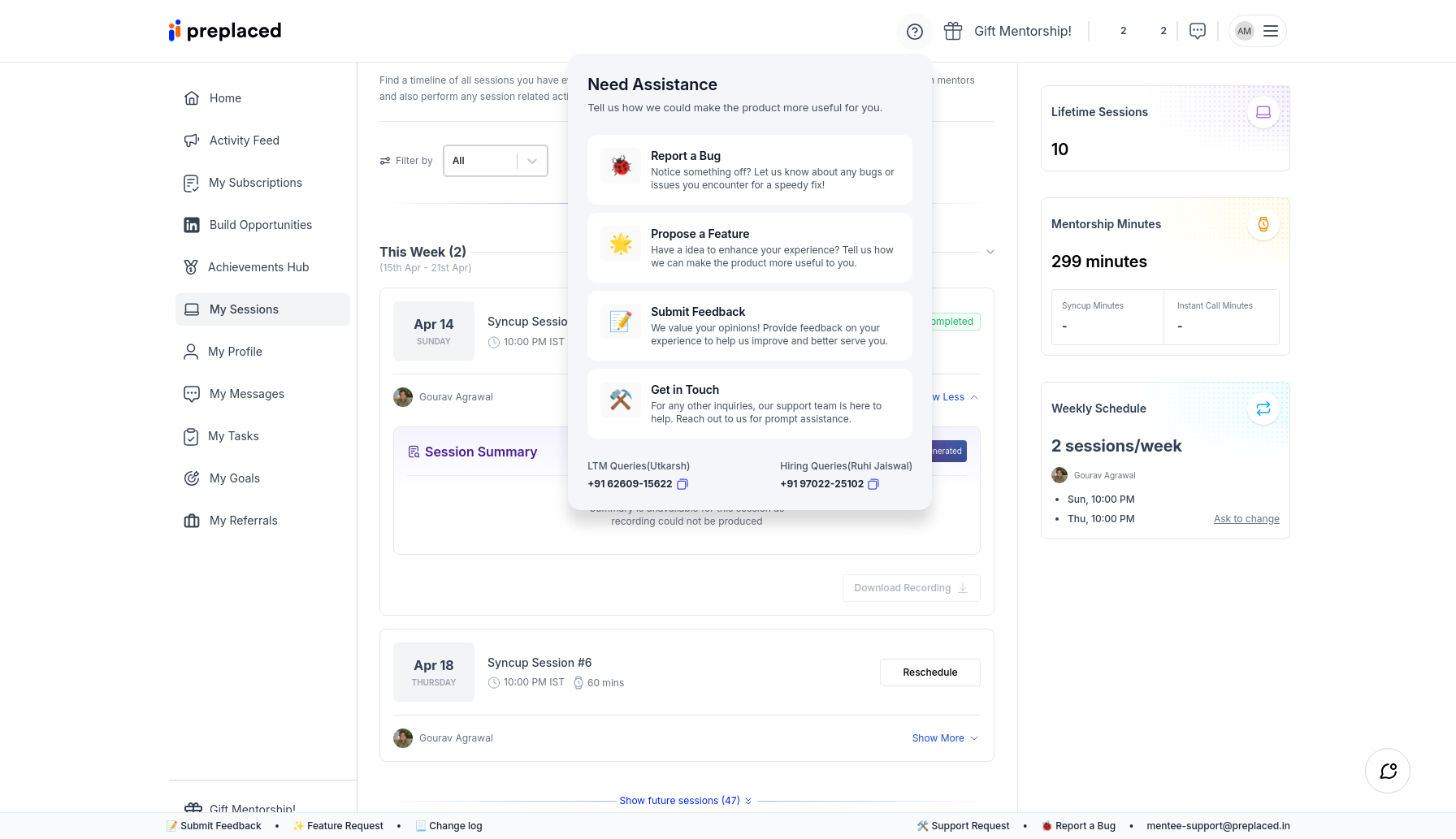The width and height of the screenshot is (1456, 839).
Task: Open My Referrals in sidebar
Action: click(262, 521)
